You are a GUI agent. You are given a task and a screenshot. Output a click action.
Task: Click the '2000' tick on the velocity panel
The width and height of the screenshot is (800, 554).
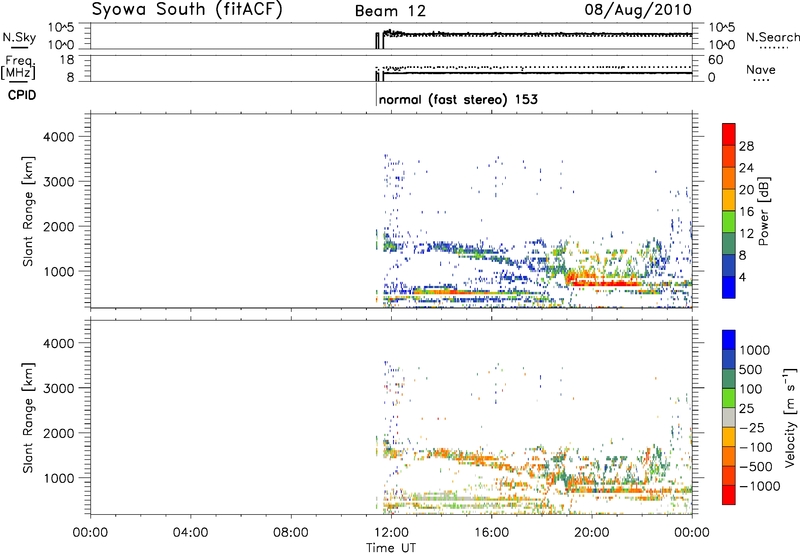[x=58, y=433]
